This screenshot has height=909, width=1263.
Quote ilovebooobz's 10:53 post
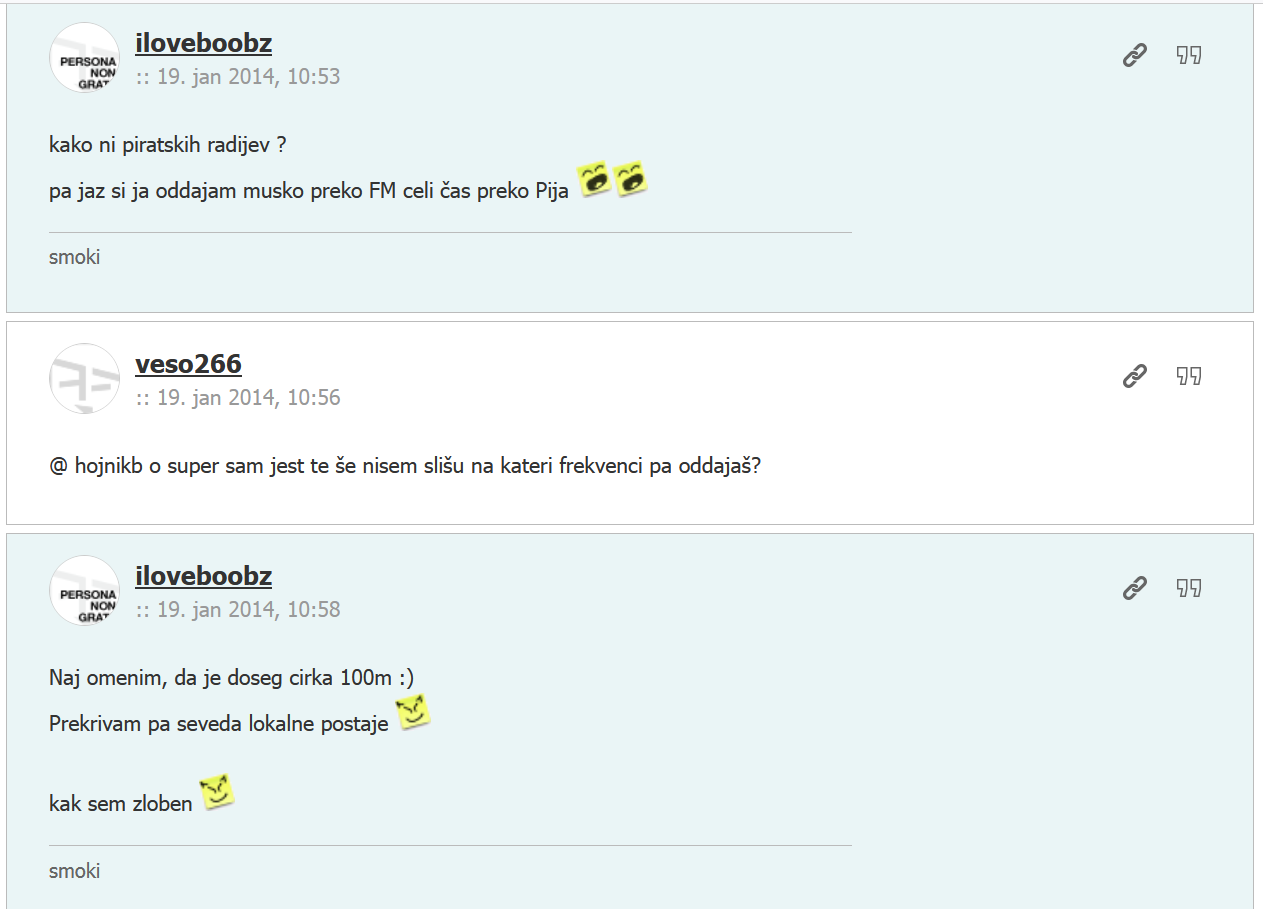(x=1188, y=55)
